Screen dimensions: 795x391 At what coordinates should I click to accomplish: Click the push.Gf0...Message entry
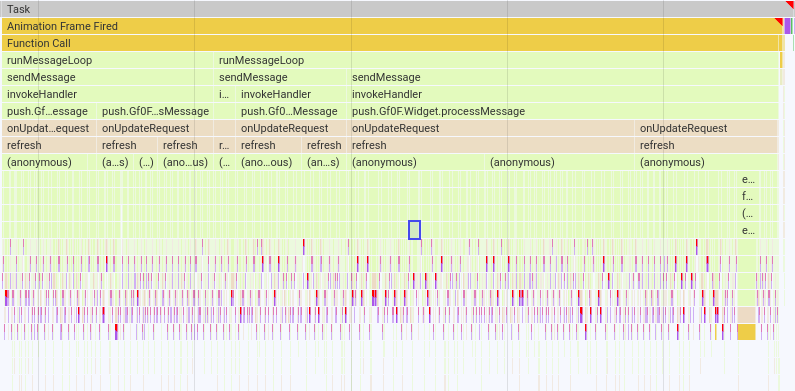pos(292,111)
